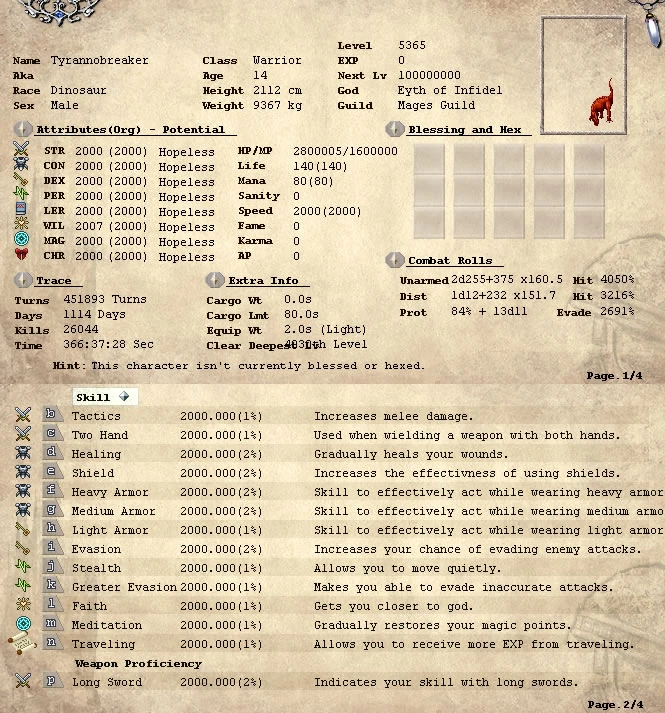The width and height of the screenshot is (665, 713).
Task: Click the LER attribute book icon
Action: point(22,212)
